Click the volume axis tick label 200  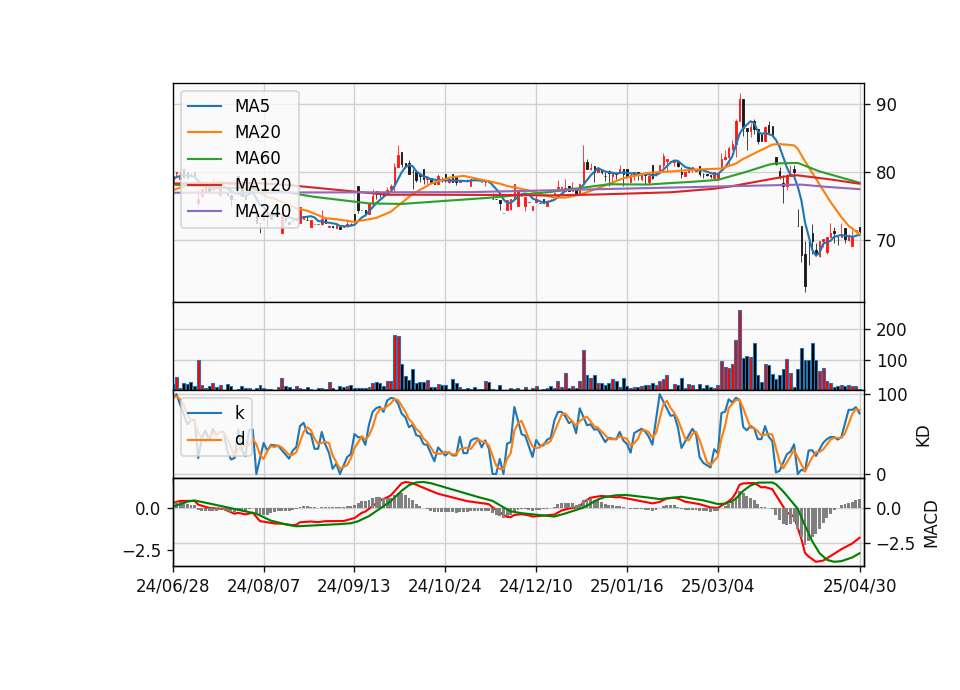[891, 330]
